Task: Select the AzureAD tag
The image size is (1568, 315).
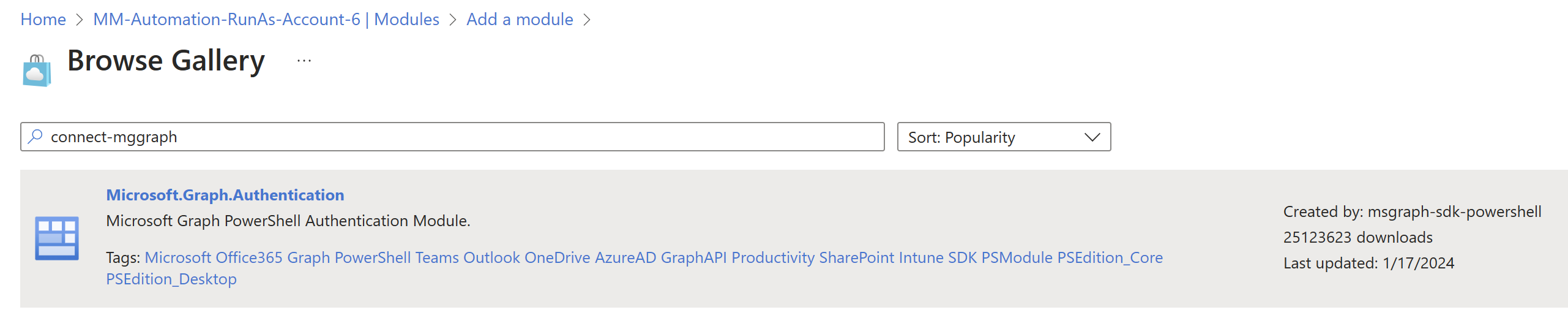Action: (x=625, y=257)
